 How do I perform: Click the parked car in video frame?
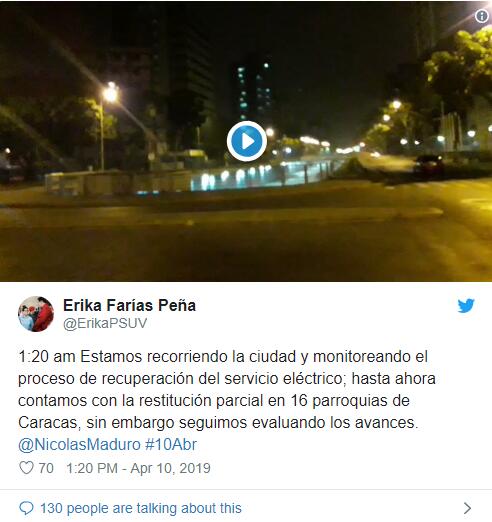(x=429, y=165)
